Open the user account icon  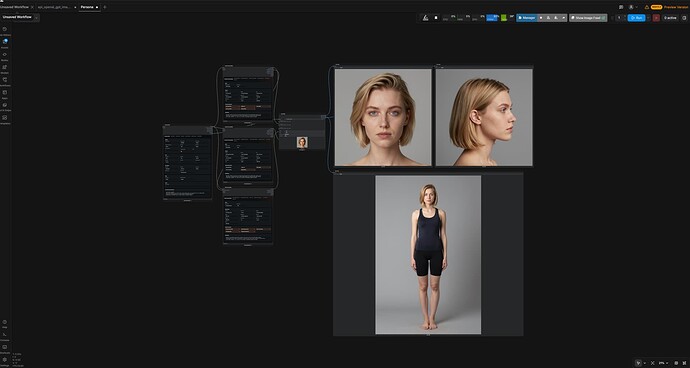(x=631, y=7)
